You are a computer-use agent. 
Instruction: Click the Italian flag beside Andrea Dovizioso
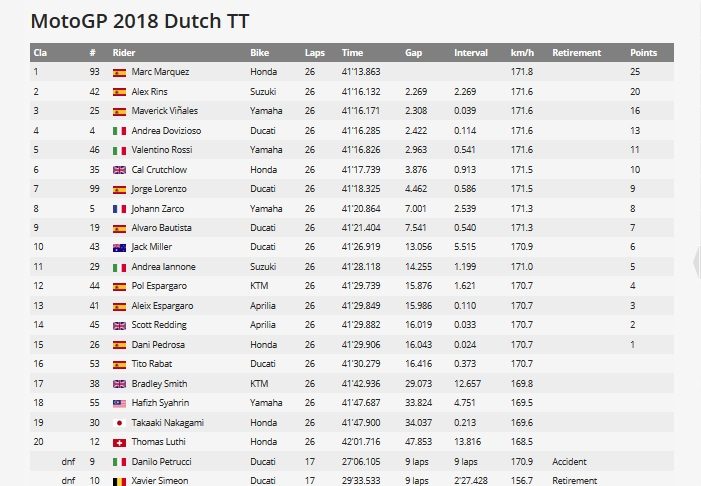pyautogui.click(x=119, y=130)
